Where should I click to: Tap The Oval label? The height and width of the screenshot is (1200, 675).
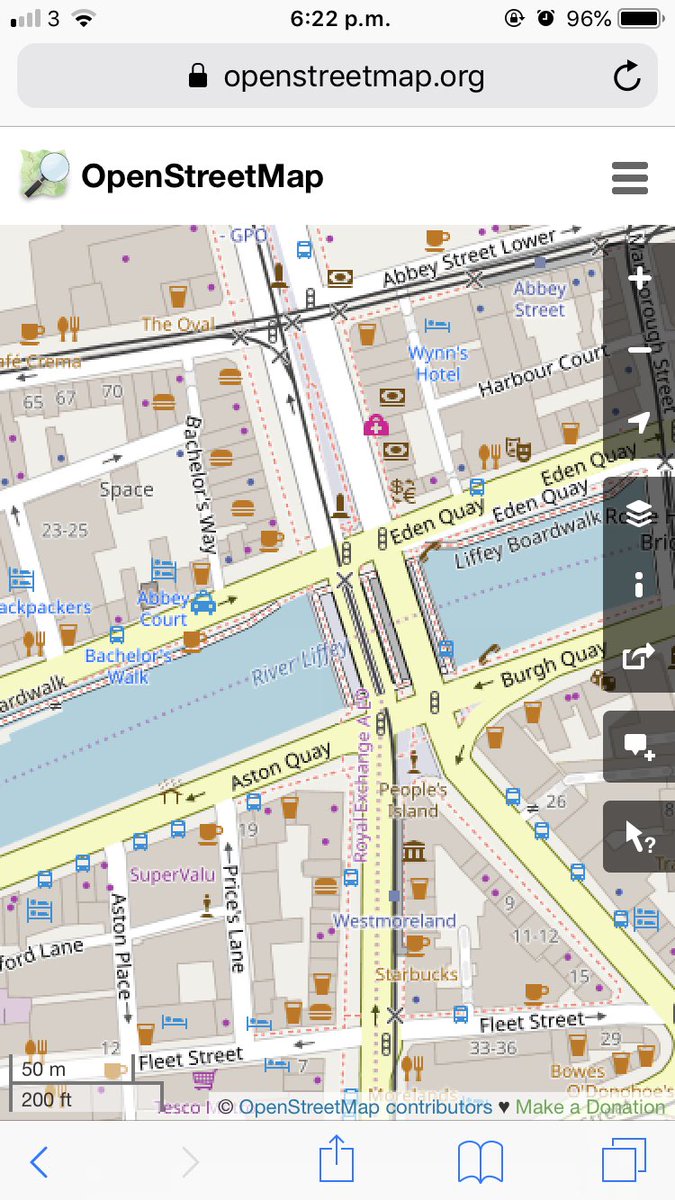click(178, 324)
